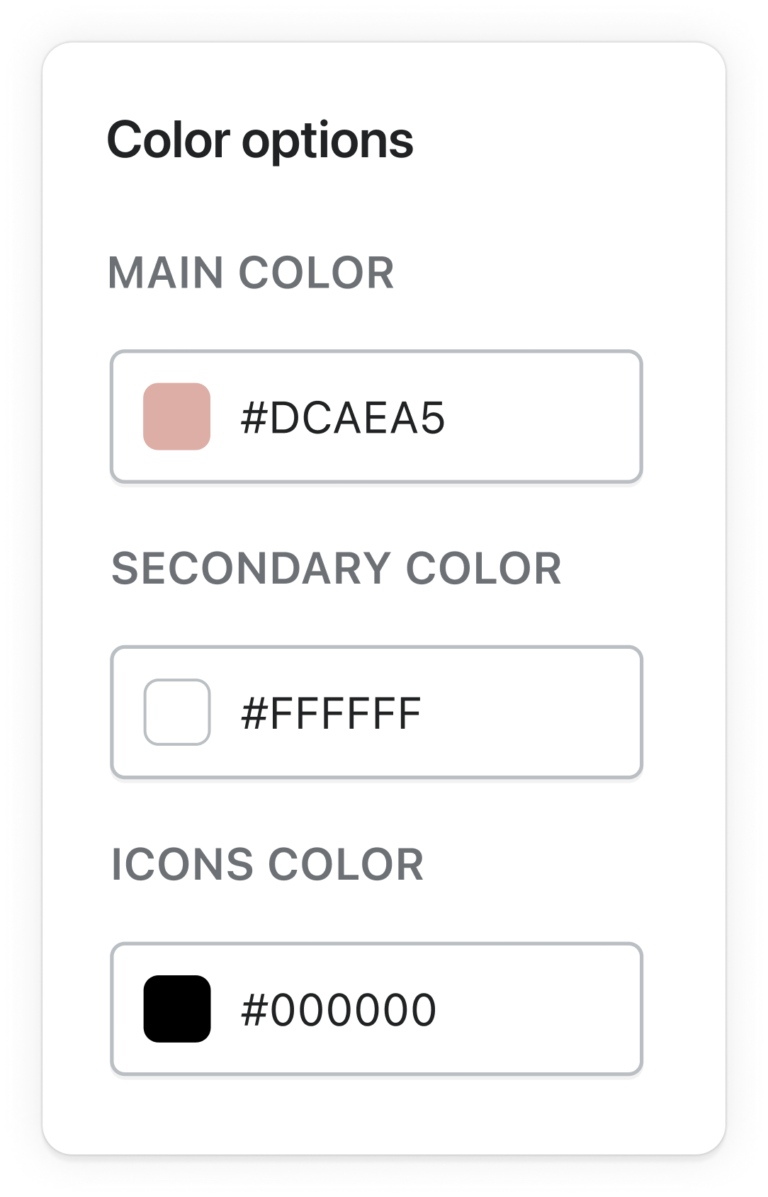The width and height of the screenshot is (768, 1197).
Task: Select the "Color options" heading
Action: pos(260,140)
